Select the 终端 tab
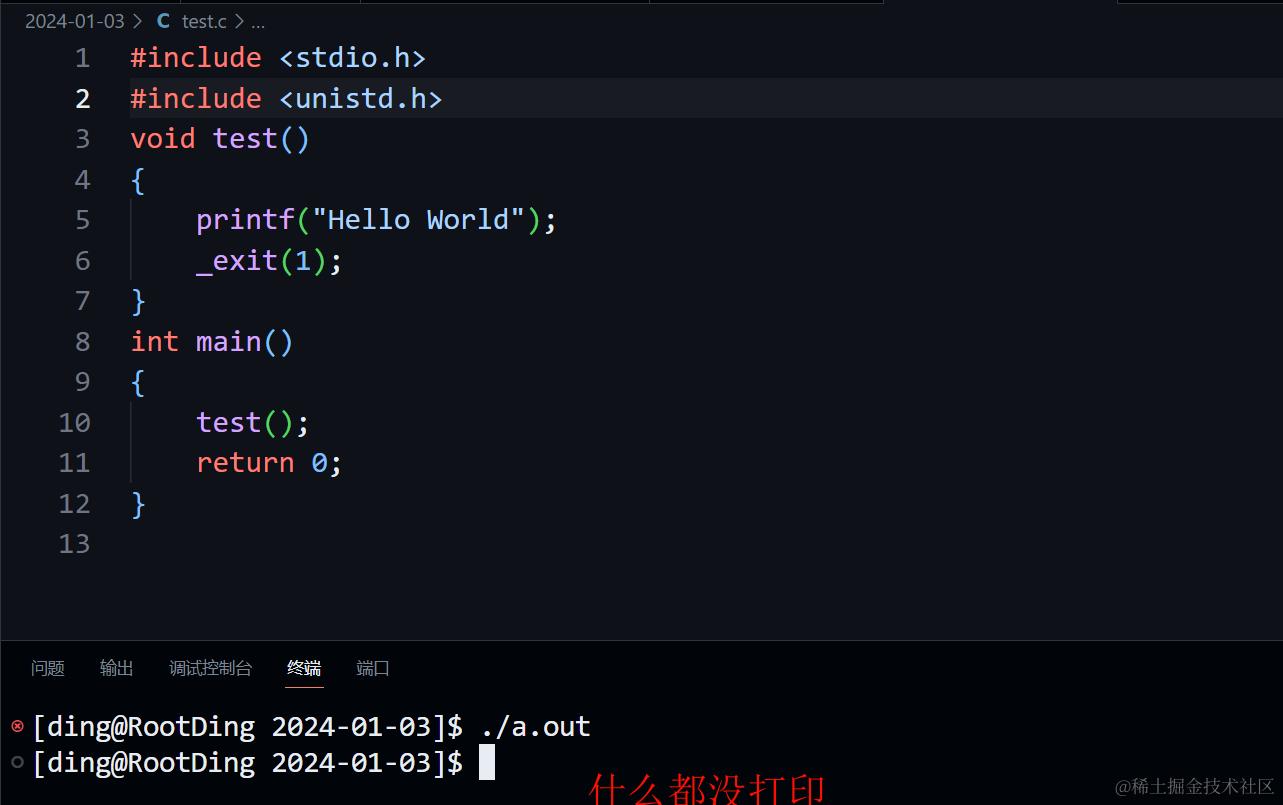 304,668
